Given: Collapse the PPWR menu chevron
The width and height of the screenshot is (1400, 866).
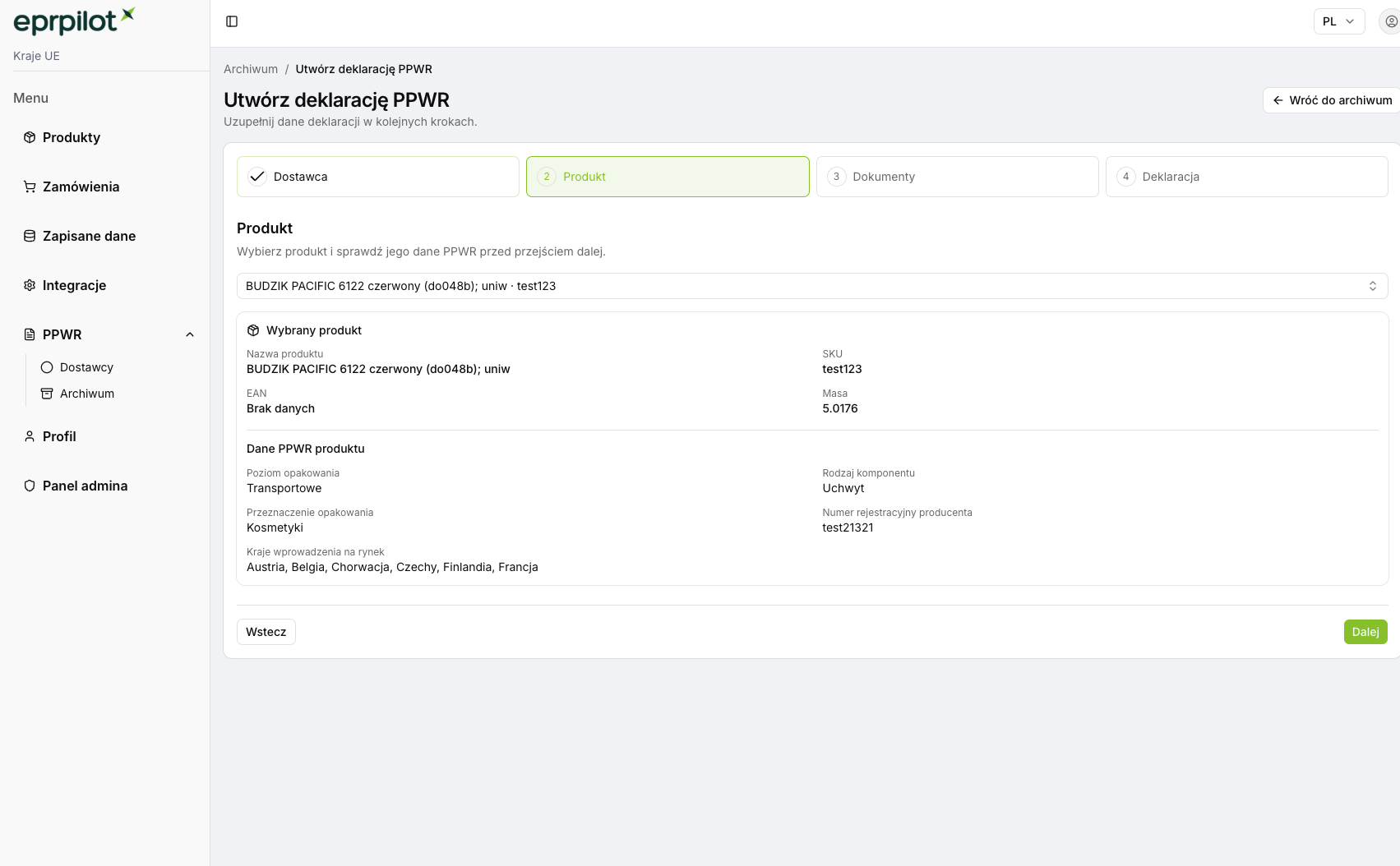Looking at the screenshot, I should (190, 334).
